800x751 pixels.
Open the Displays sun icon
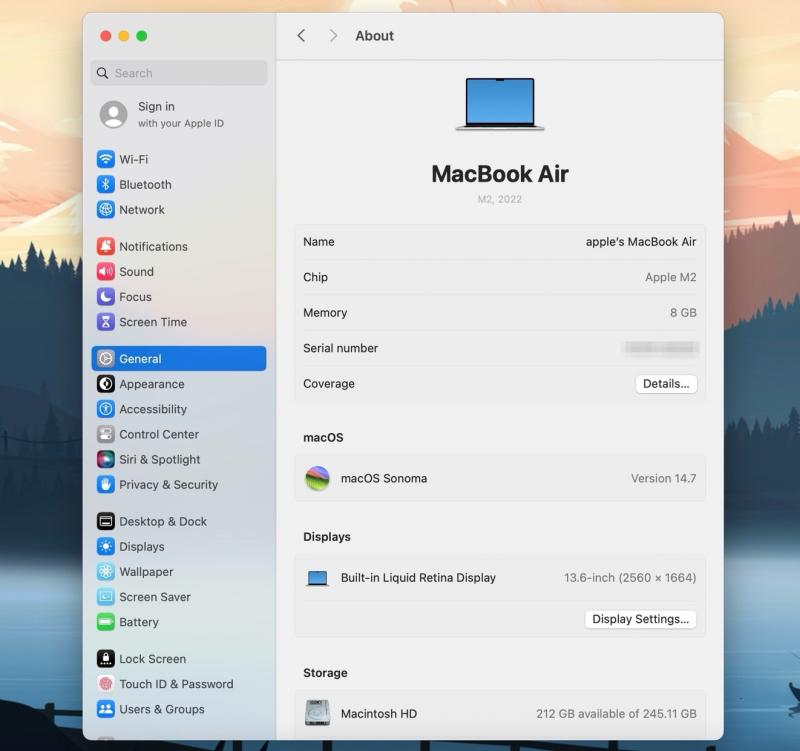coord(106,546)
